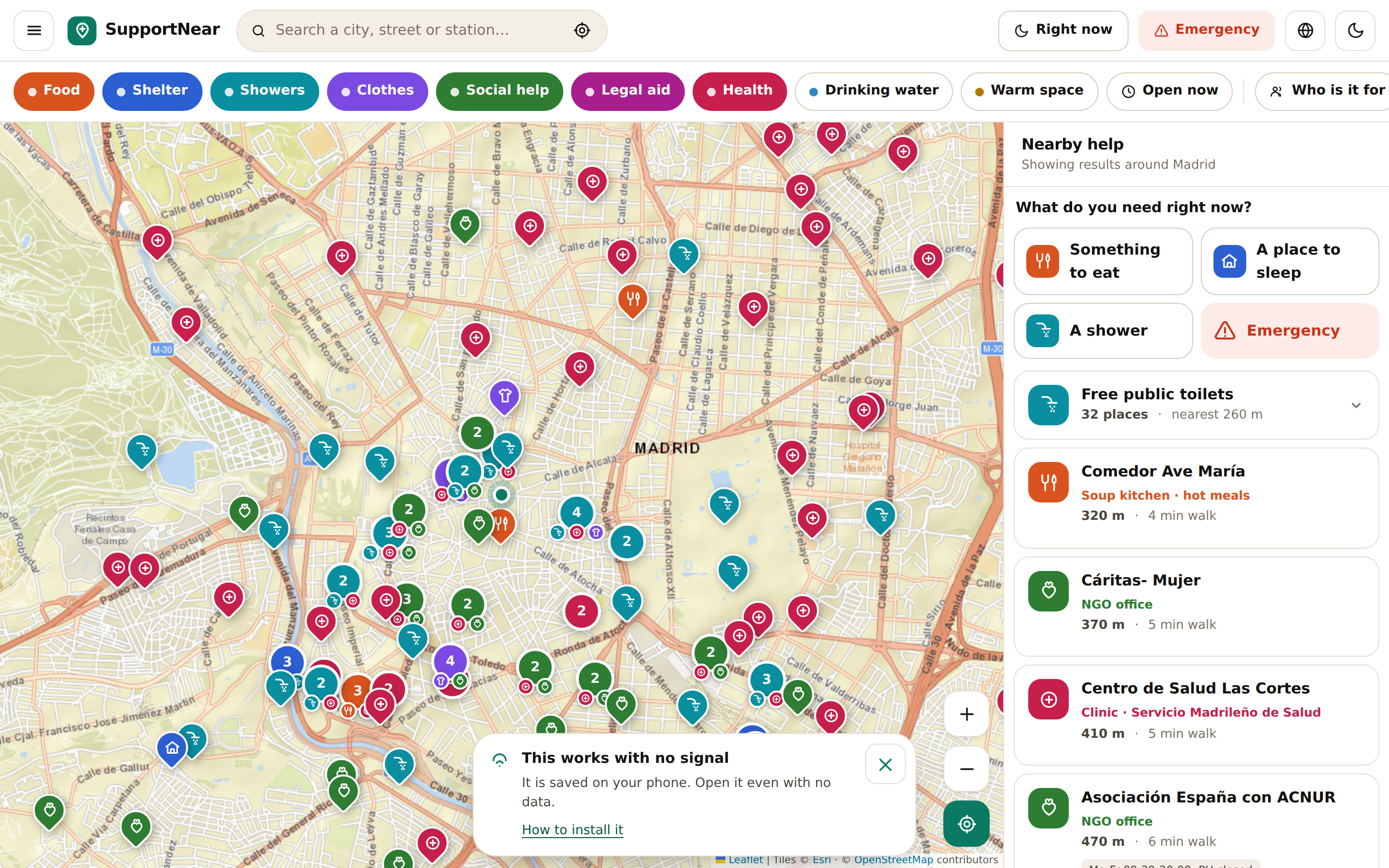Click the Asociación España con ACNUR icon
This screenshot has height=868, width=1389.
[x=1048, y=808]
